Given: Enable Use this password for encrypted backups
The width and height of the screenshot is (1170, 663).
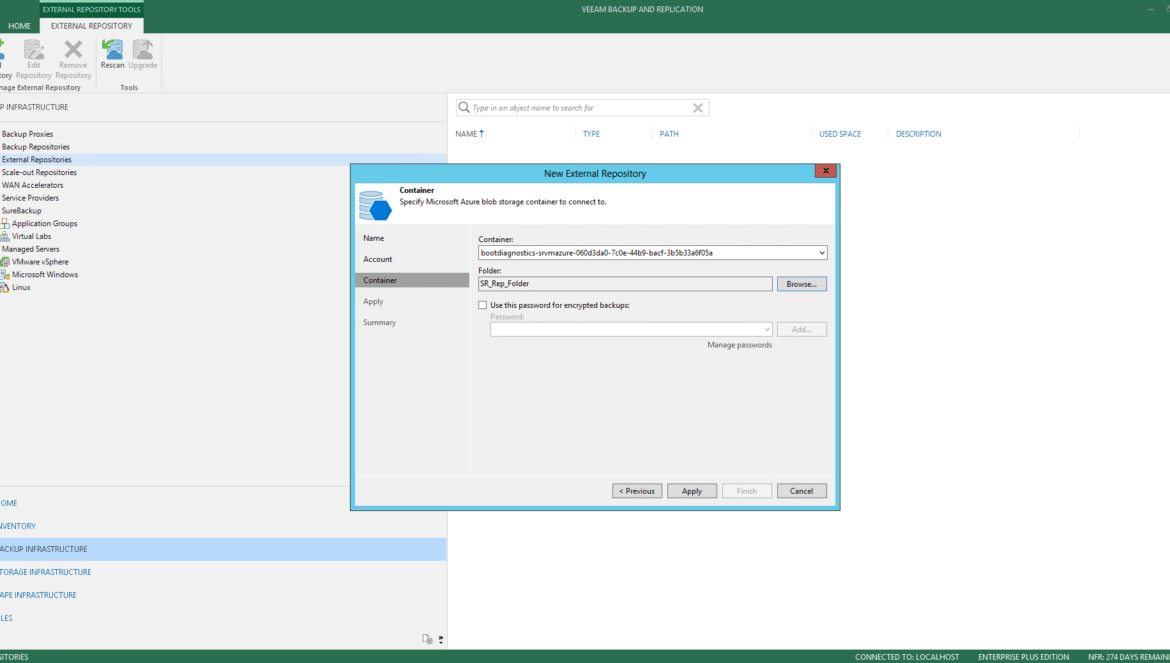Looking at the screenshot, I should tap(483, 305).
